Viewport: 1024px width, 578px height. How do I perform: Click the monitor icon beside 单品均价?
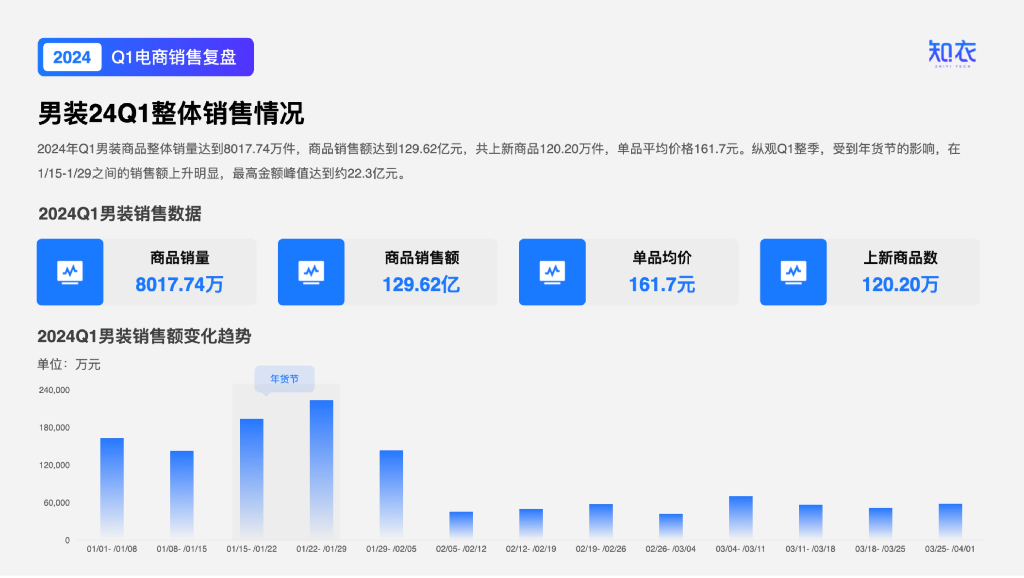(x=552, y=272)
